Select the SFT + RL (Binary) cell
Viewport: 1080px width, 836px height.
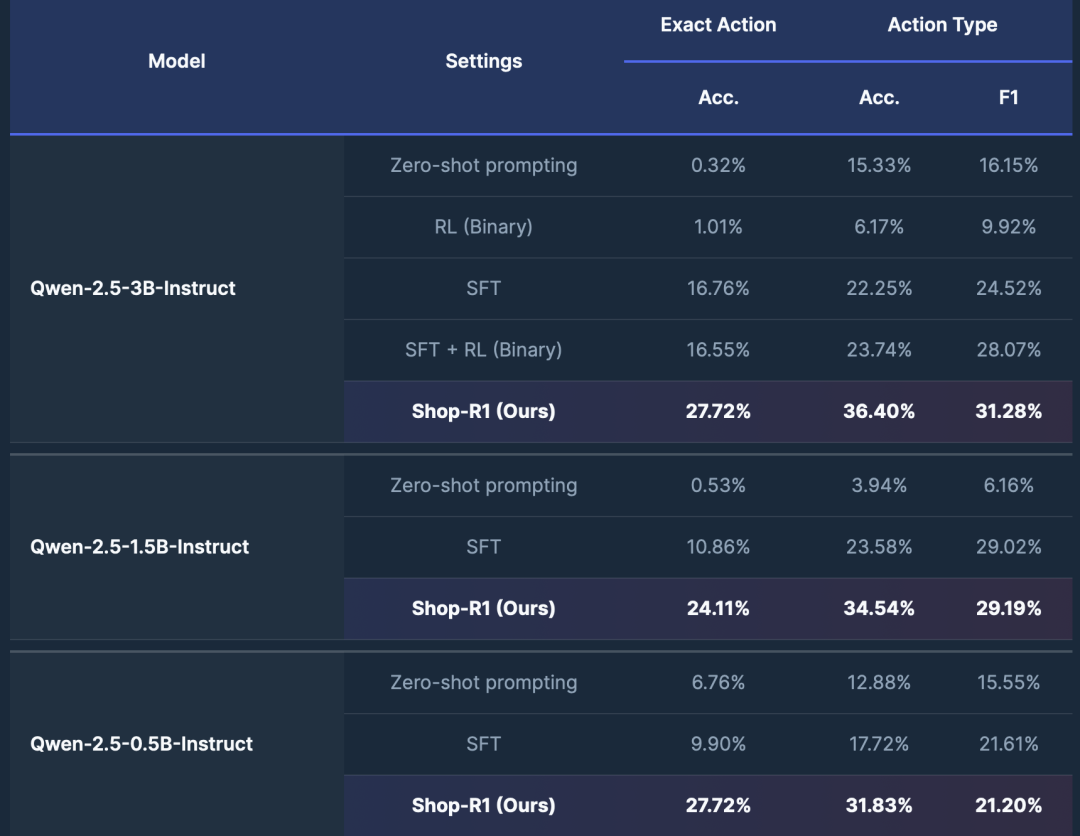(x=484, y=350)
